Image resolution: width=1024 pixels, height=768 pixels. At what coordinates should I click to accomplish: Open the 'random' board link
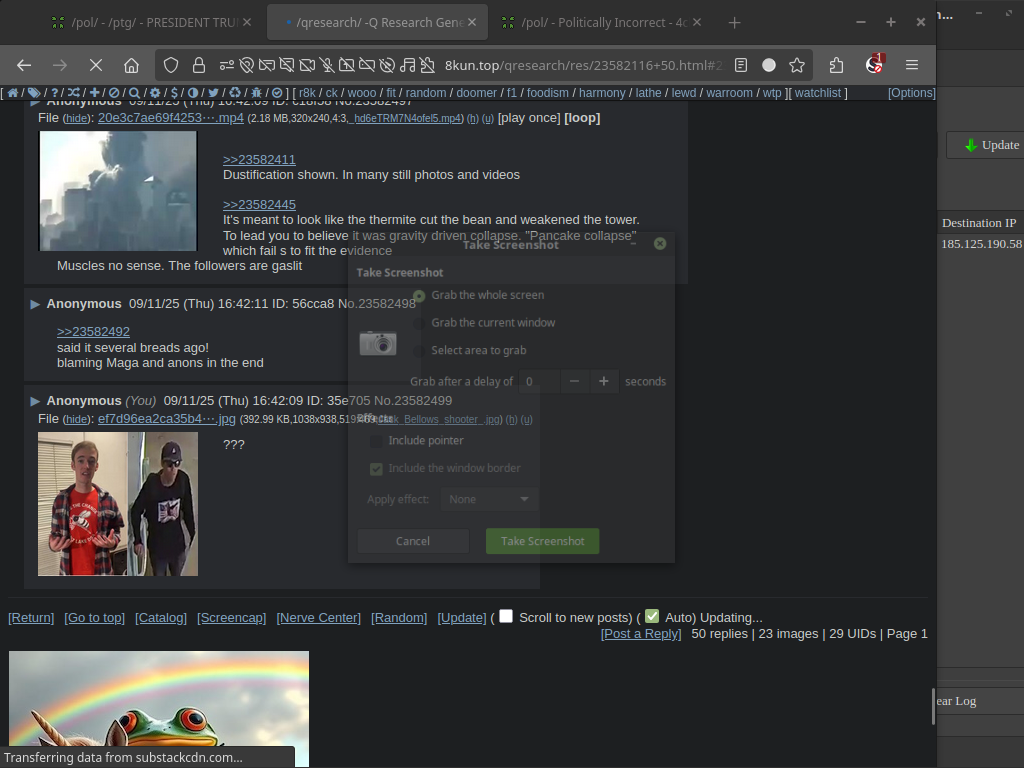tap(426, 93)
